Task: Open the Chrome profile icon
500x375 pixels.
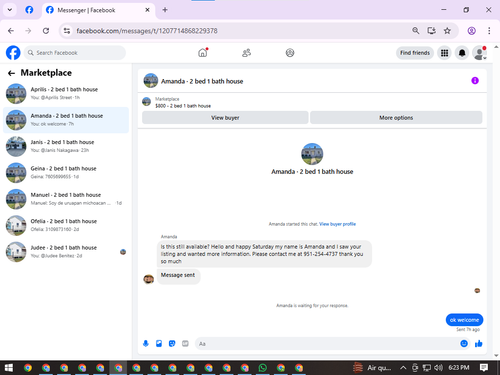Action: [x=471, y=31]
